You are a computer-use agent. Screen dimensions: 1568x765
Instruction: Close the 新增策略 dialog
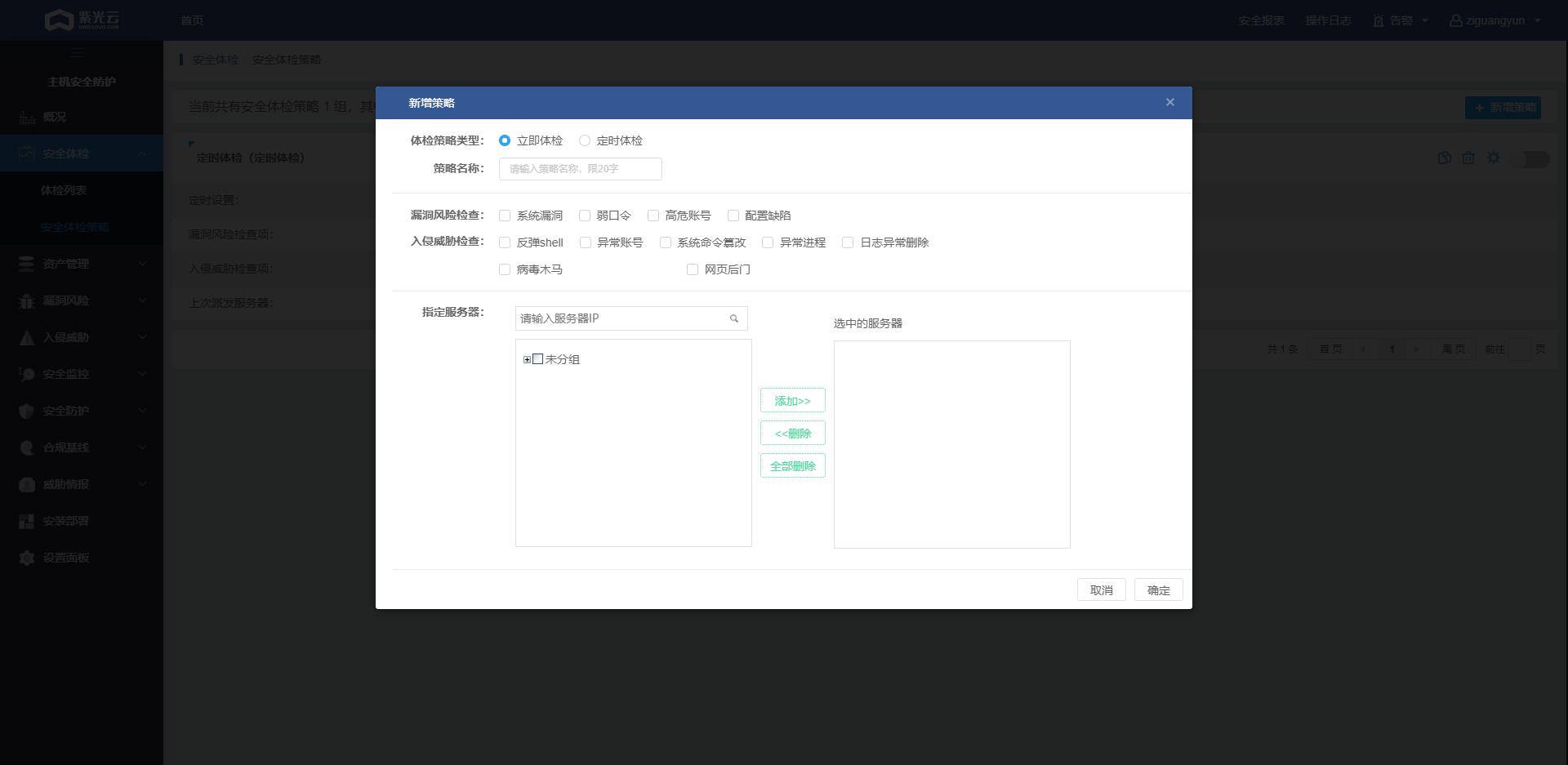[1170, 102]
